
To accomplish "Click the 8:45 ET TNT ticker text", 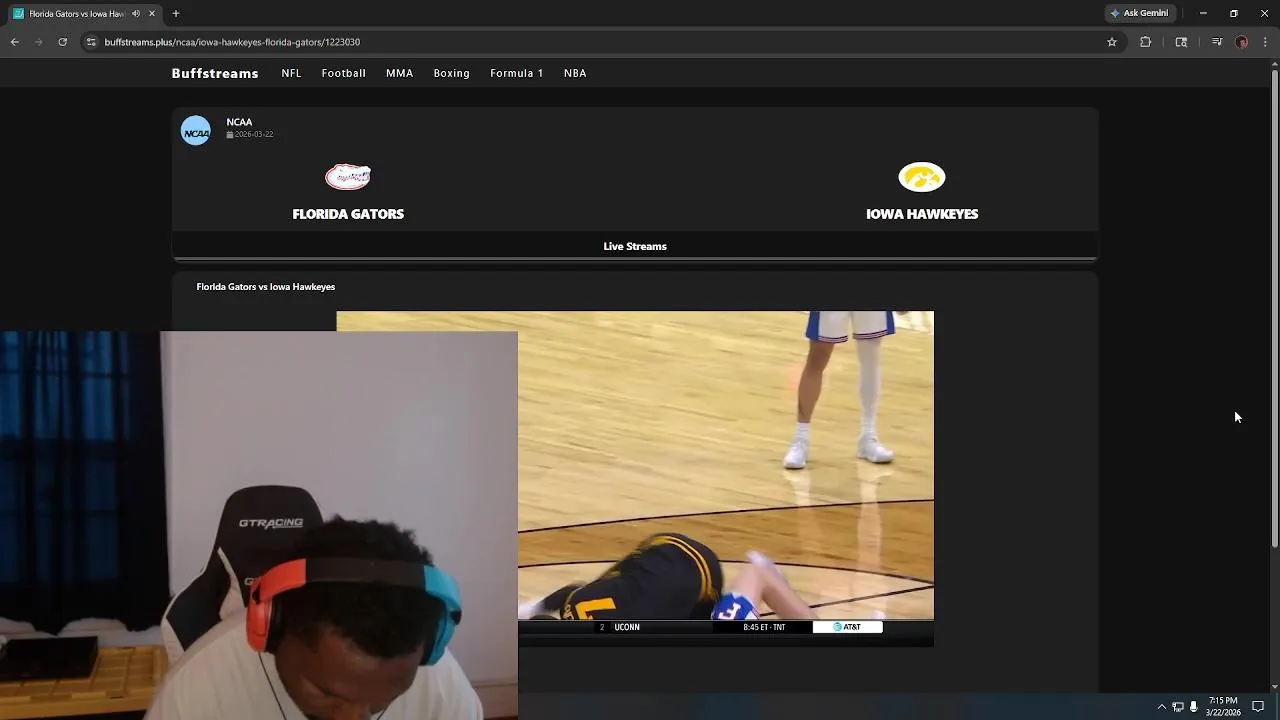I will click(764, 627).
